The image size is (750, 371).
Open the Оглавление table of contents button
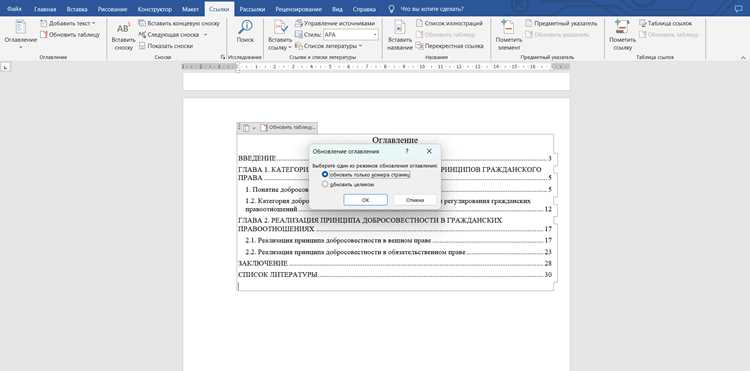(21, 34)
